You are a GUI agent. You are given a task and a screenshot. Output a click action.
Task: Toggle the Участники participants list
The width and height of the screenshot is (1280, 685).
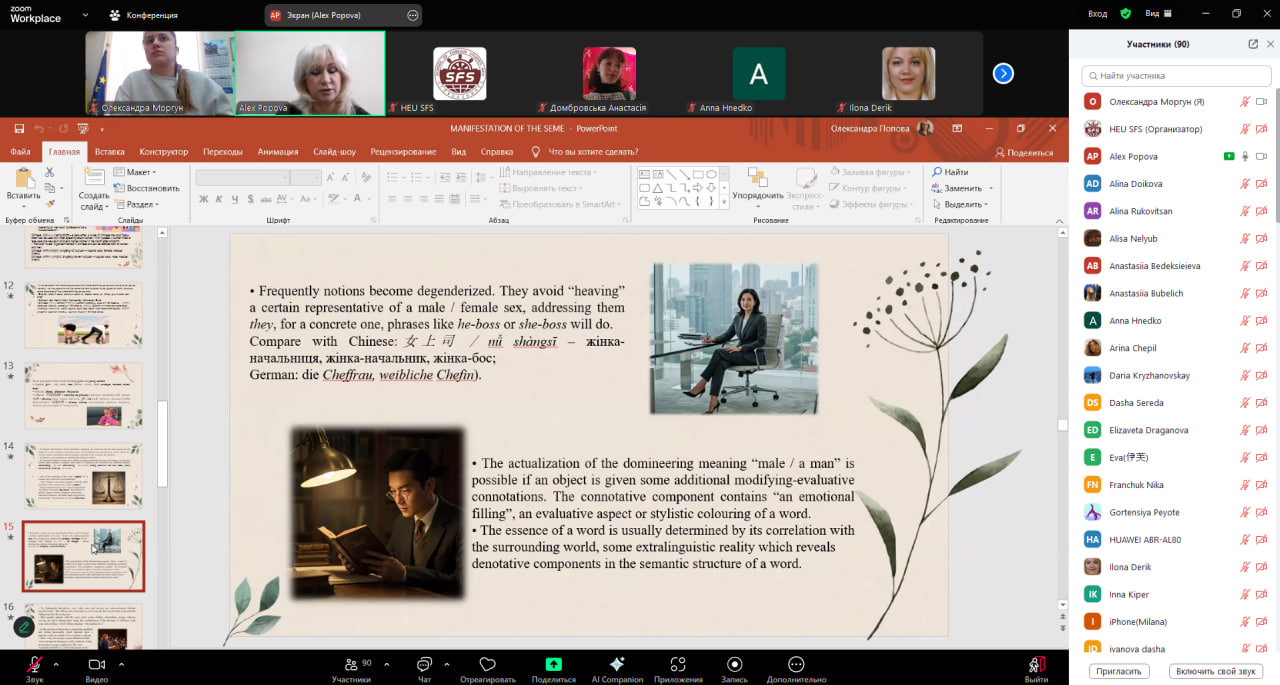point(350,665)
